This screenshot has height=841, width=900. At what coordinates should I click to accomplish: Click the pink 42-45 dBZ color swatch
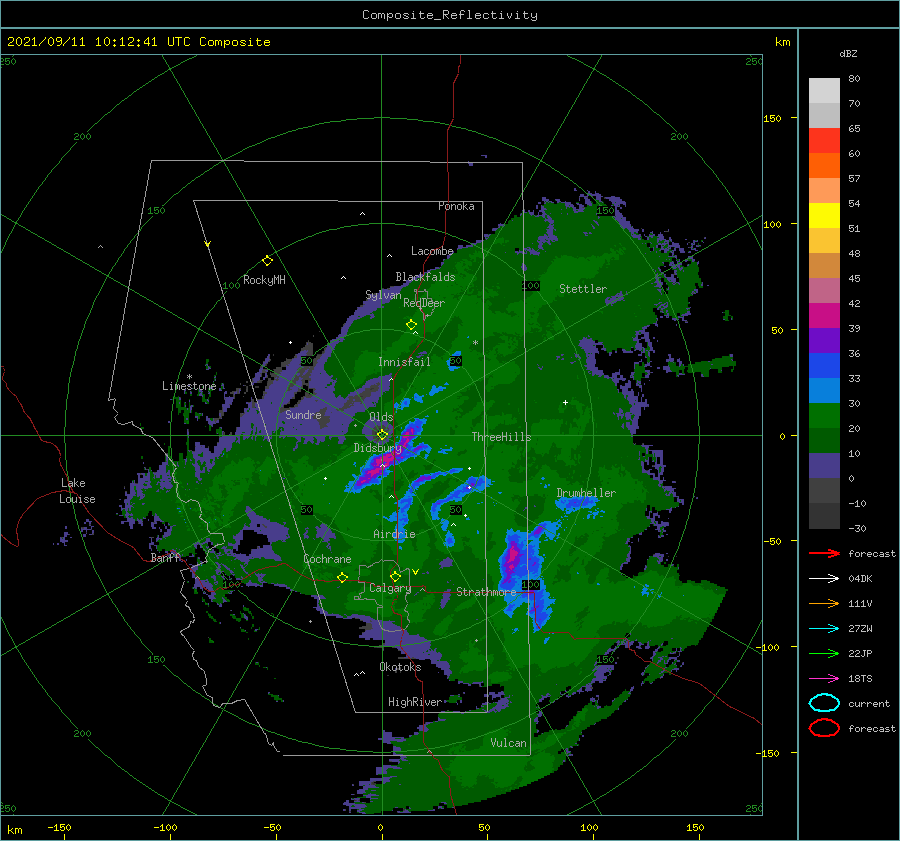824,291
